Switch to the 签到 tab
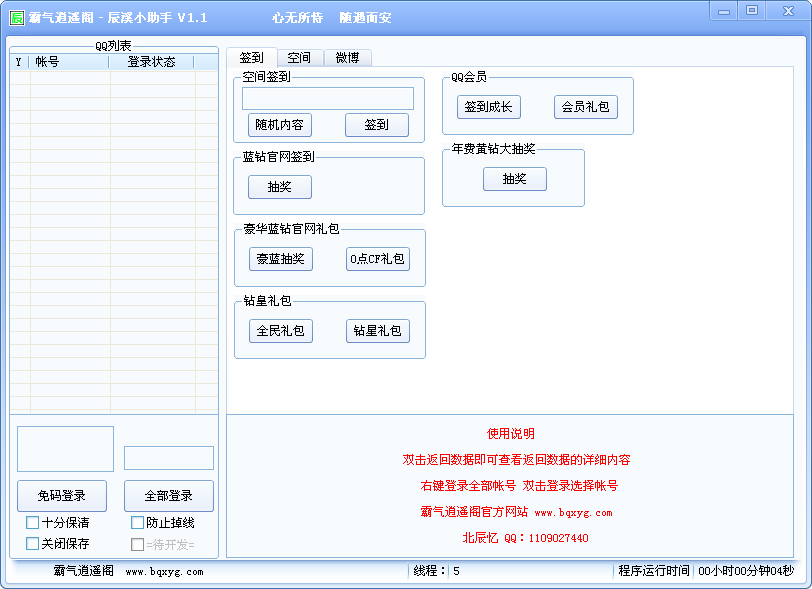Image resolution: width=812 pixels, height=589 pixels. 252,58
